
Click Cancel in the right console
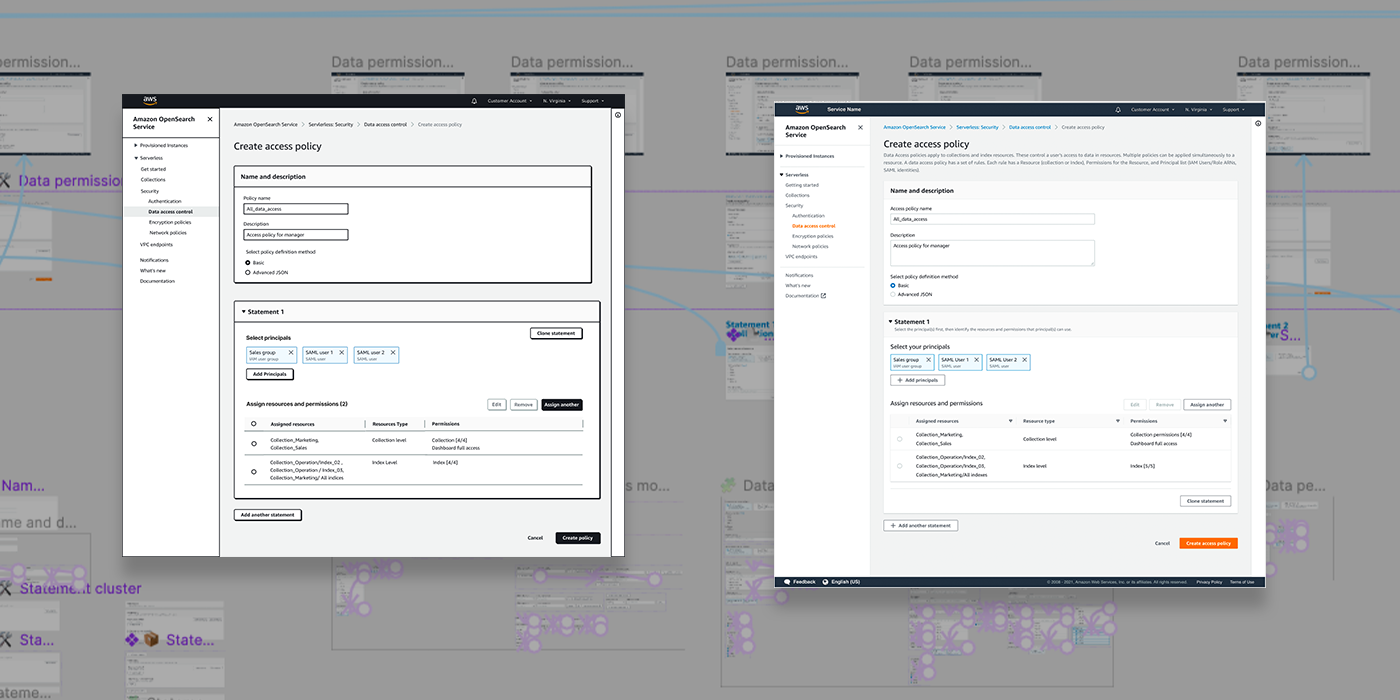(1162, 543)
